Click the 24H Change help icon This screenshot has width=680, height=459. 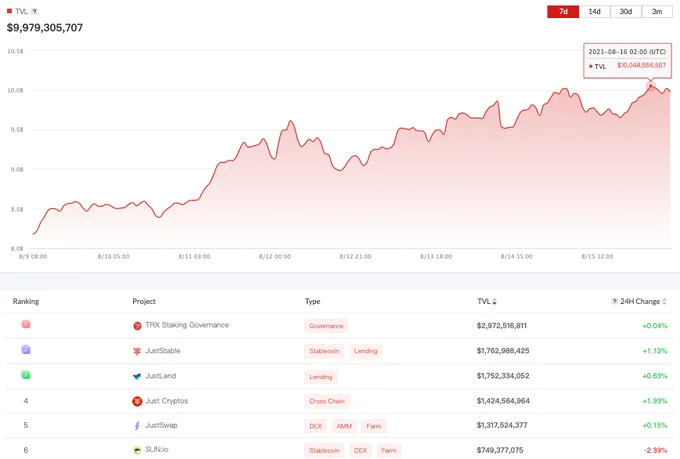[x=614, y=301]
